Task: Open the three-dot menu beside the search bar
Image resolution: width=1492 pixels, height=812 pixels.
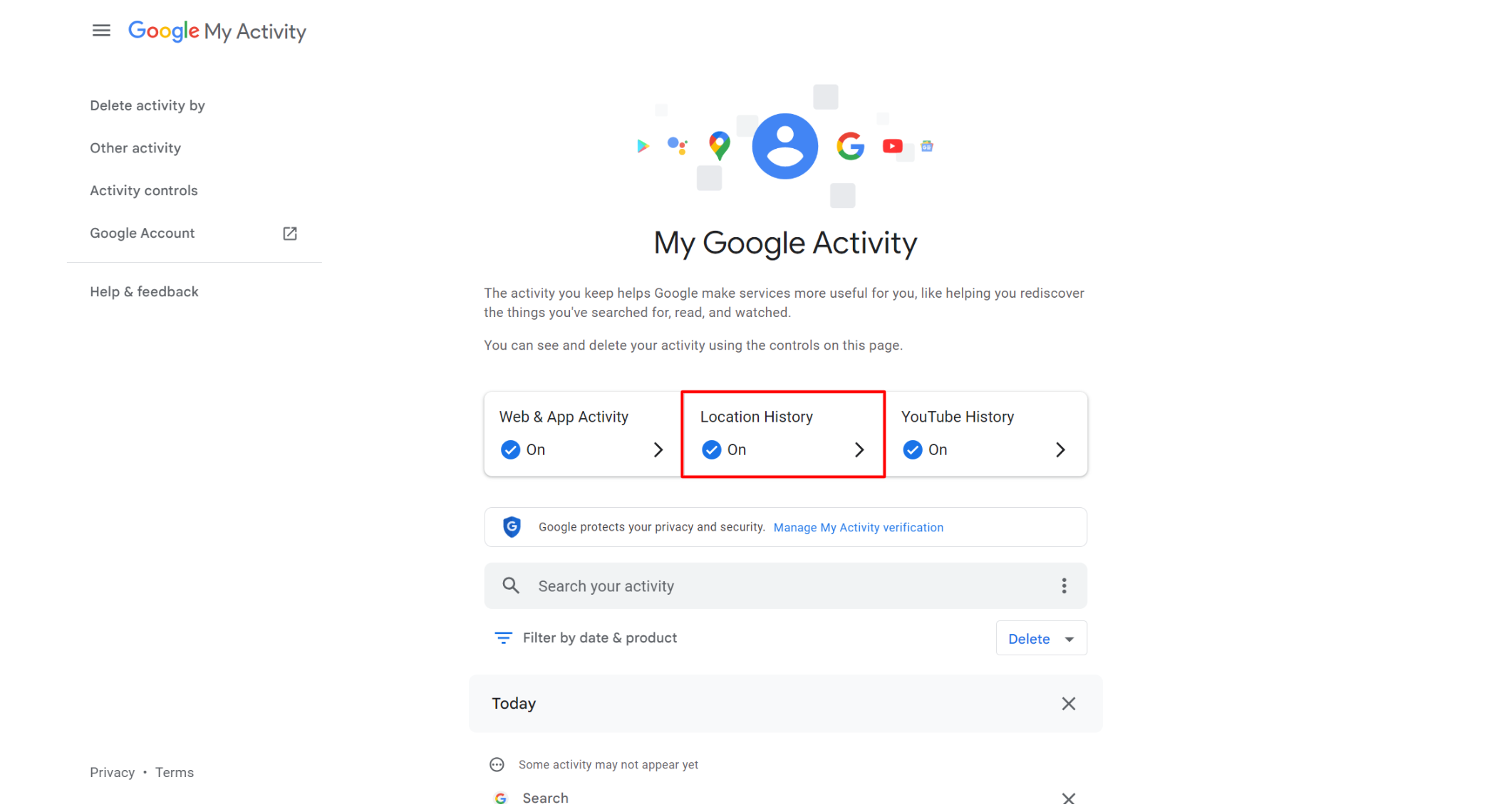Action: [1063, 585]
